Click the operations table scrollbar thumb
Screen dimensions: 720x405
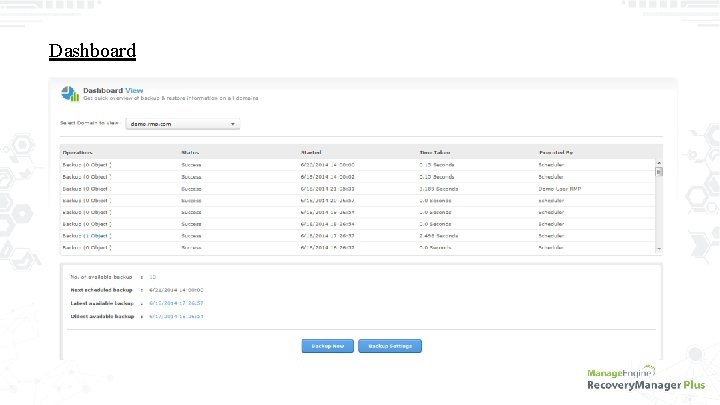[659, 172]
